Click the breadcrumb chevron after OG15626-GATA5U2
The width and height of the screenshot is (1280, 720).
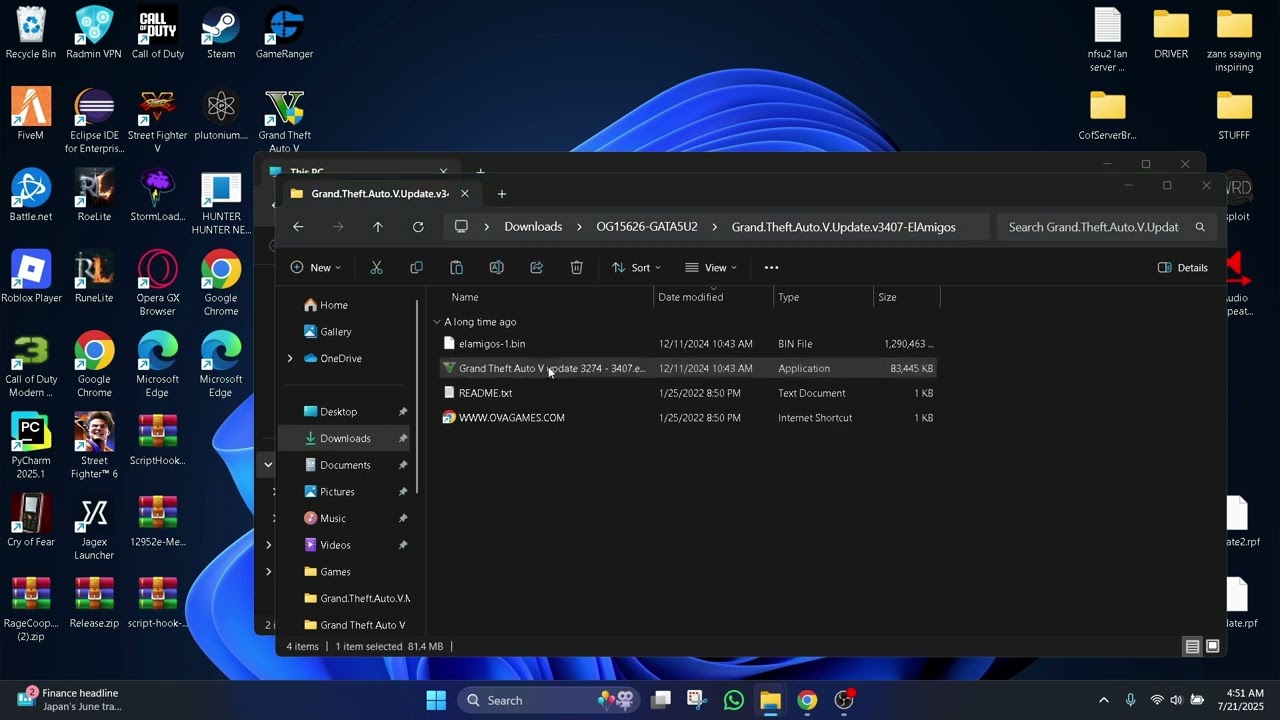715,227
